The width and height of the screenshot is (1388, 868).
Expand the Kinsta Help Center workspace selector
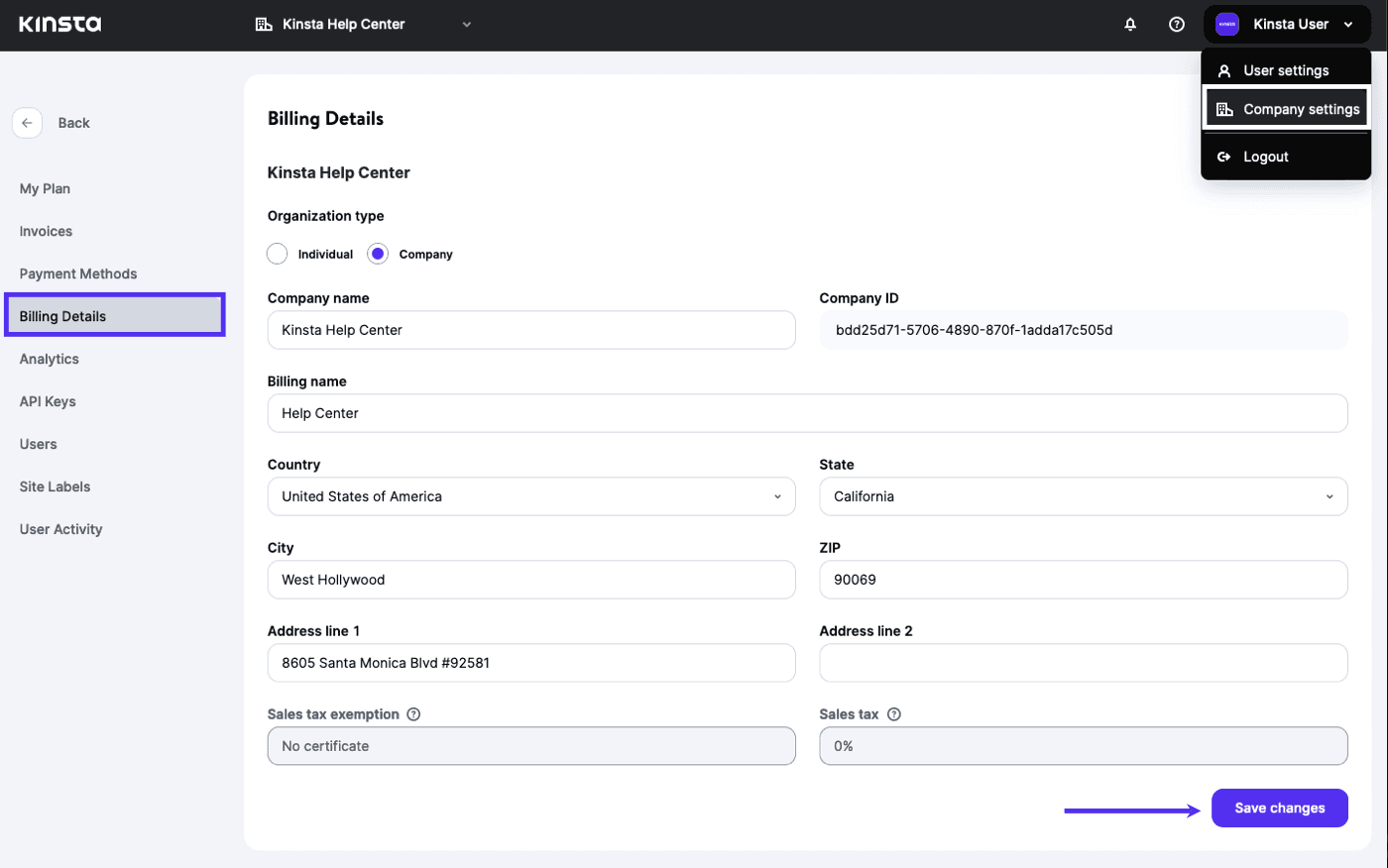(466, 24)
